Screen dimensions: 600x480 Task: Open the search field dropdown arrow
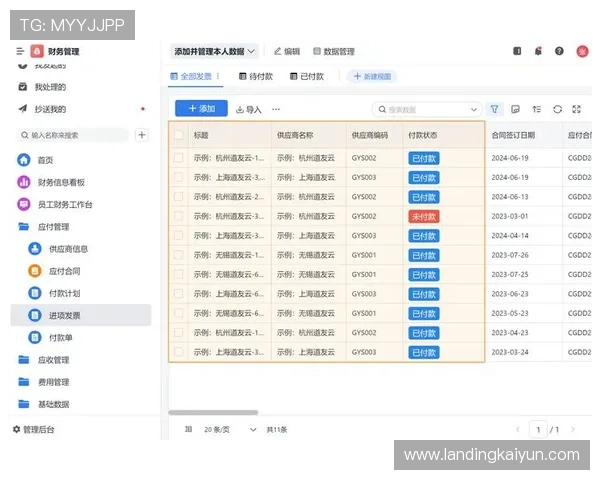coord(473,109)
